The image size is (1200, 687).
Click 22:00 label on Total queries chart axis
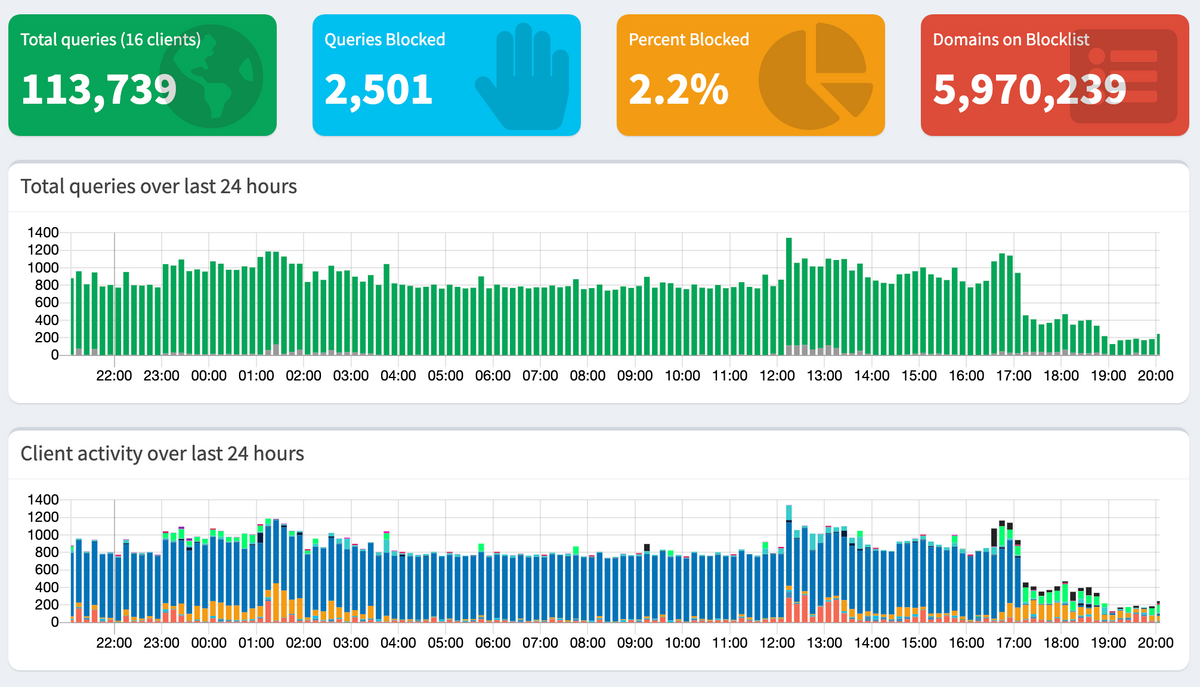coord(114,375)
